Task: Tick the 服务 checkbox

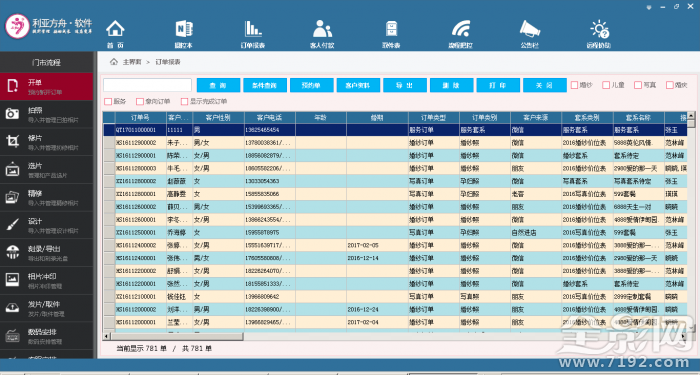Action: click(x=108, y=101)
